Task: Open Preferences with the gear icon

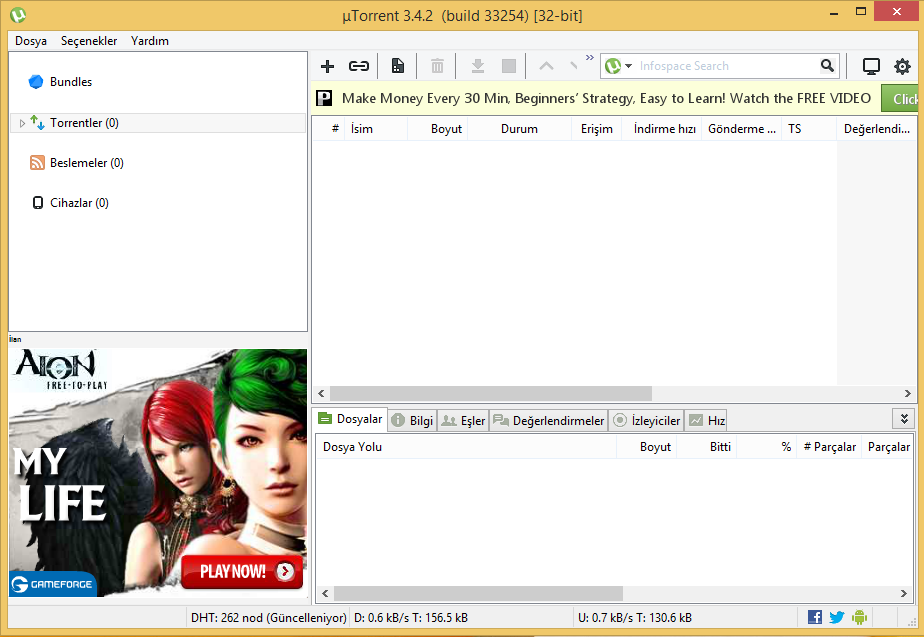Action: (902, 66)
